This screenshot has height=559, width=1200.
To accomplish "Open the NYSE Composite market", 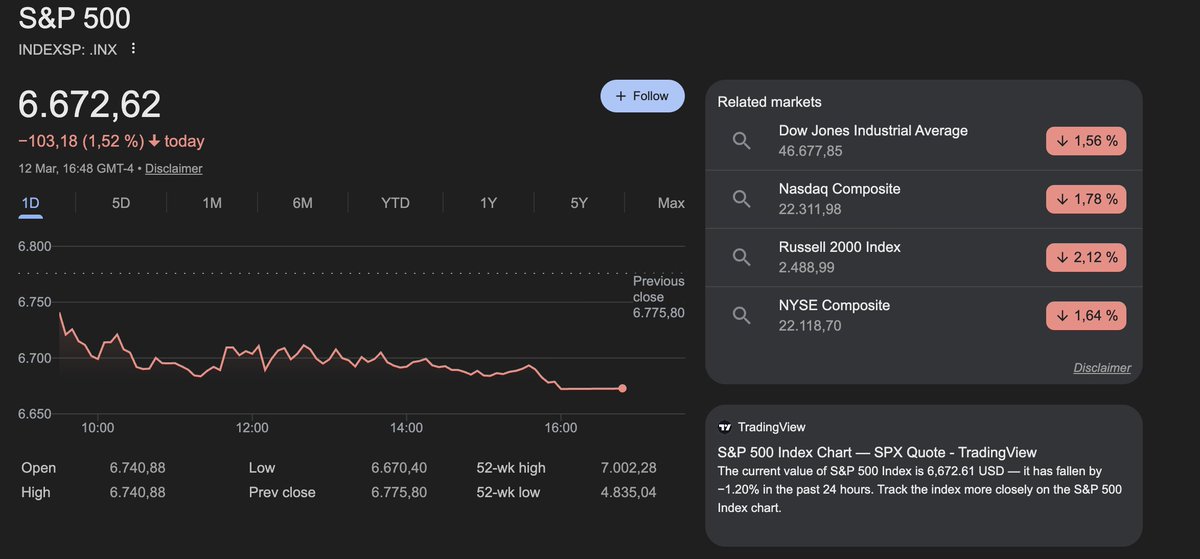I will 834,305.
